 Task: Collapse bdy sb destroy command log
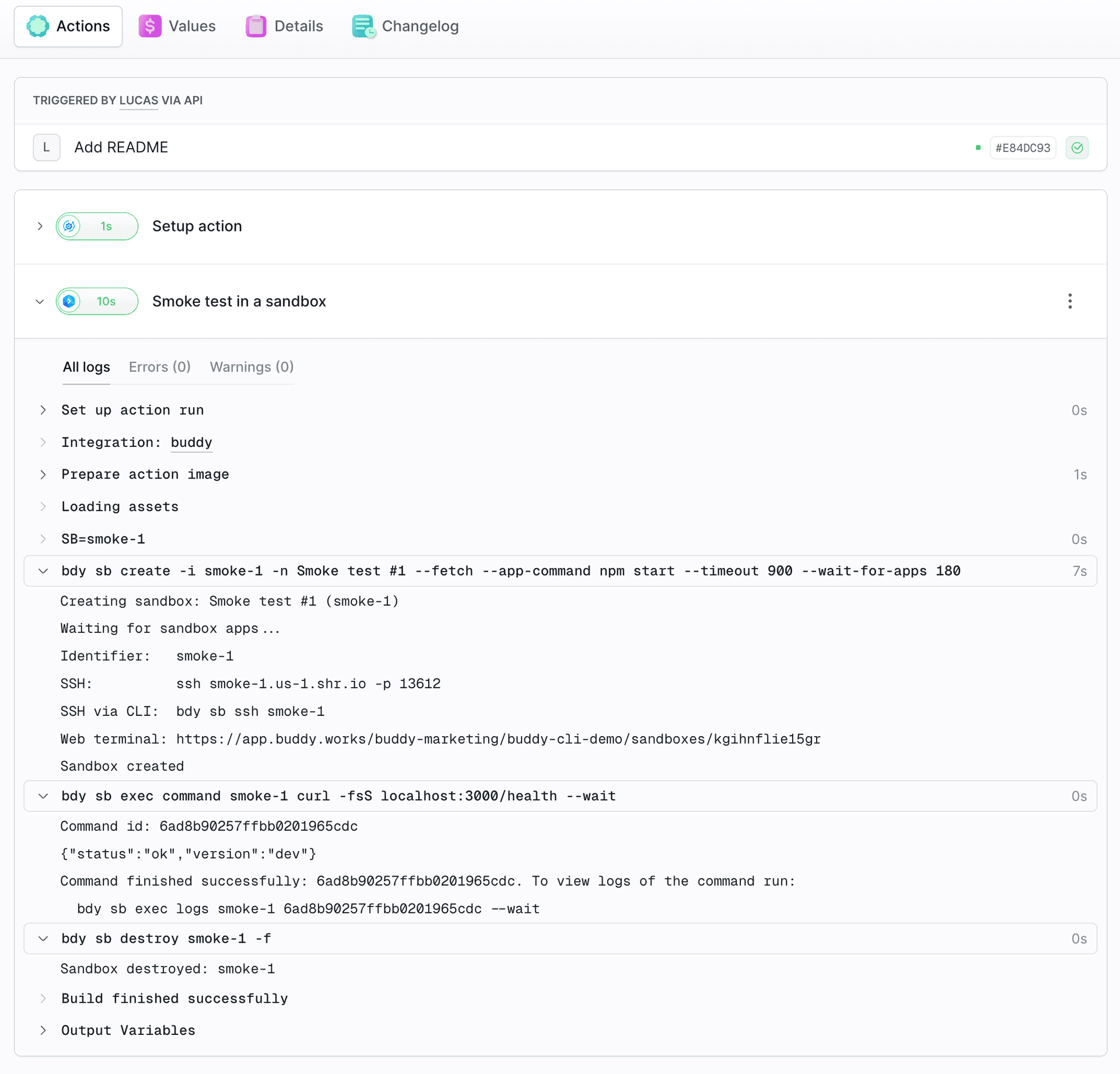click(x=43, y=939)
